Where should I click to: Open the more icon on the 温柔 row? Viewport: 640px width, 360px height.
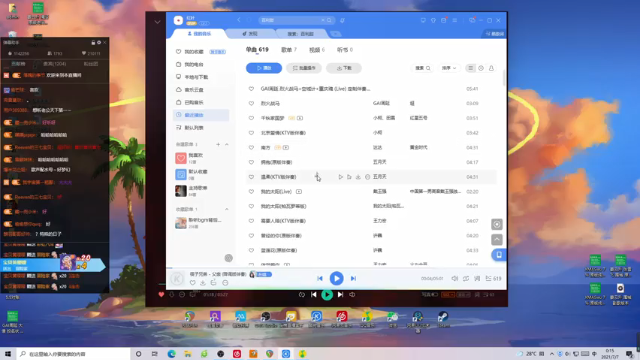point(367,177)
